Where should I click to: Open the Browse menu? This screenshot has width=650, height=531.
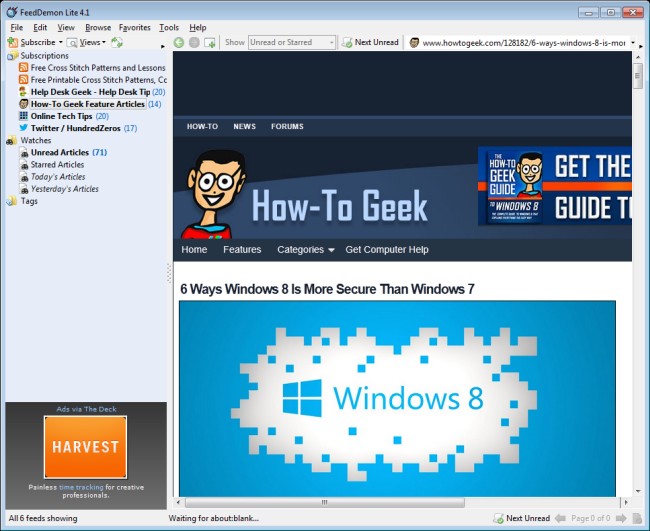coord(98,27)
